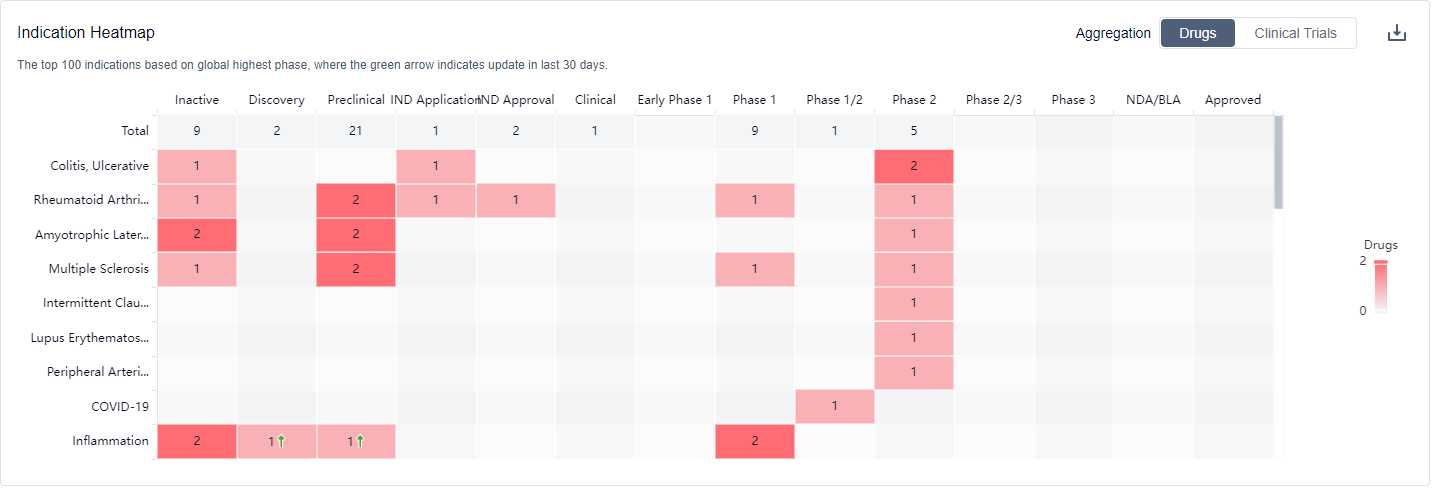Click the Total Preclinical count 21

coord(356,131)
